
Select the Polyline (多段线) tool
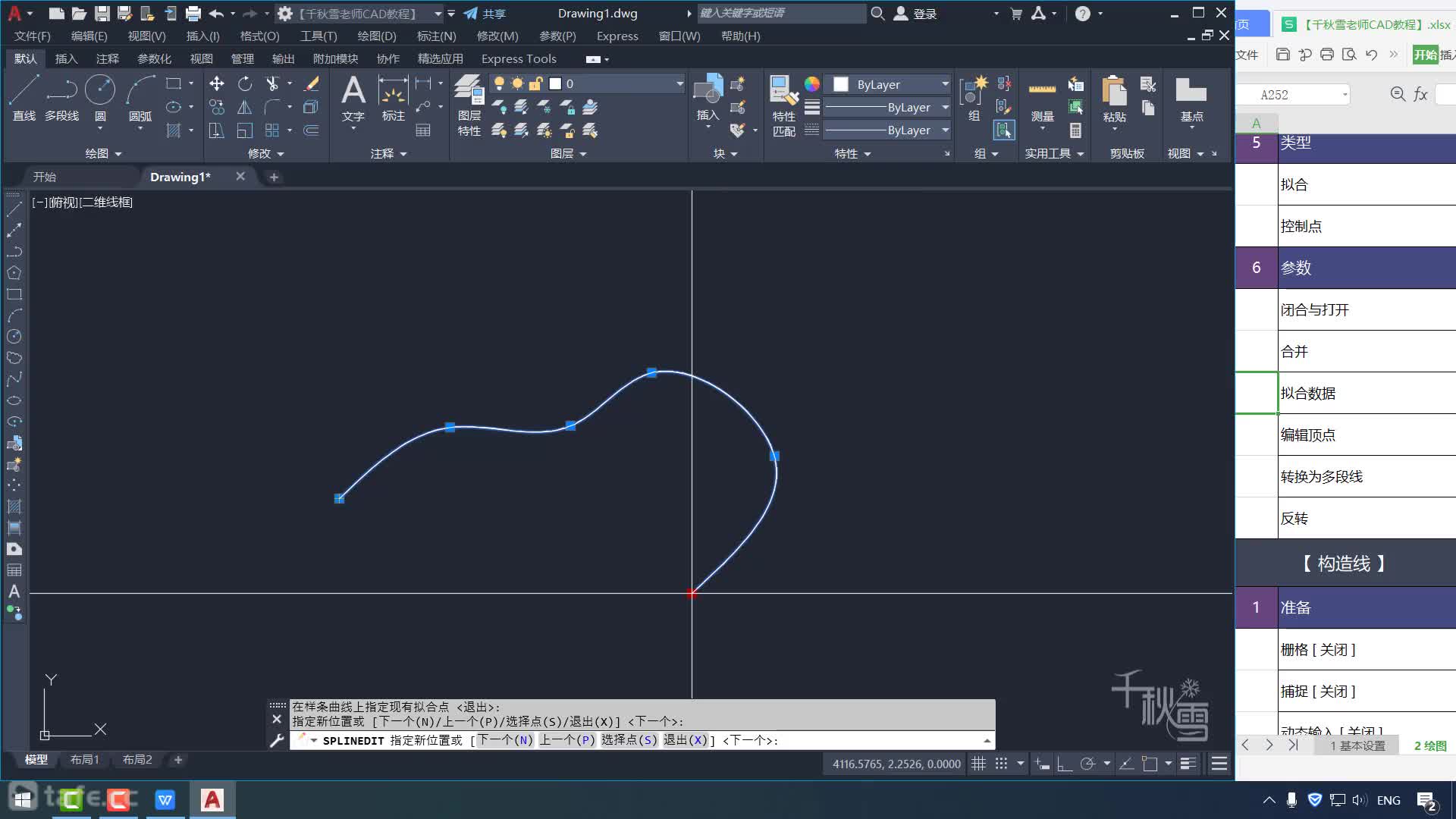pos(61,99)
